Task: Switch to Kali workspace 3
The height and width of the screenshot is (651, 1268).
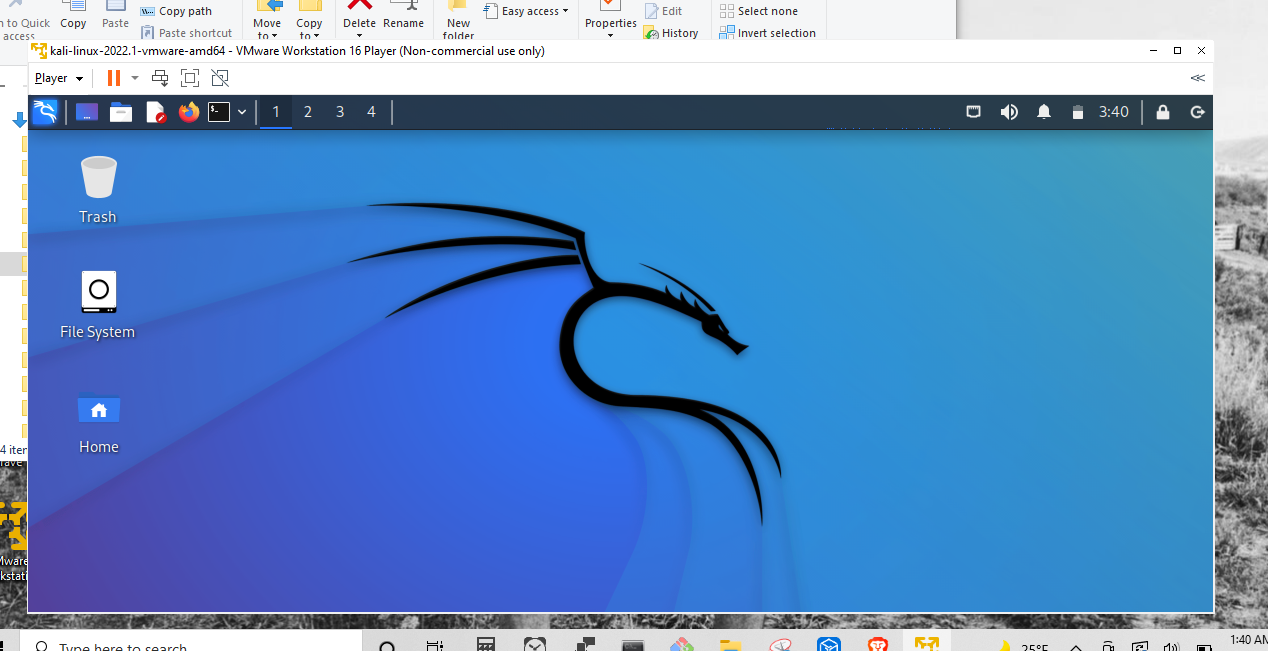Action: (340, 112)
